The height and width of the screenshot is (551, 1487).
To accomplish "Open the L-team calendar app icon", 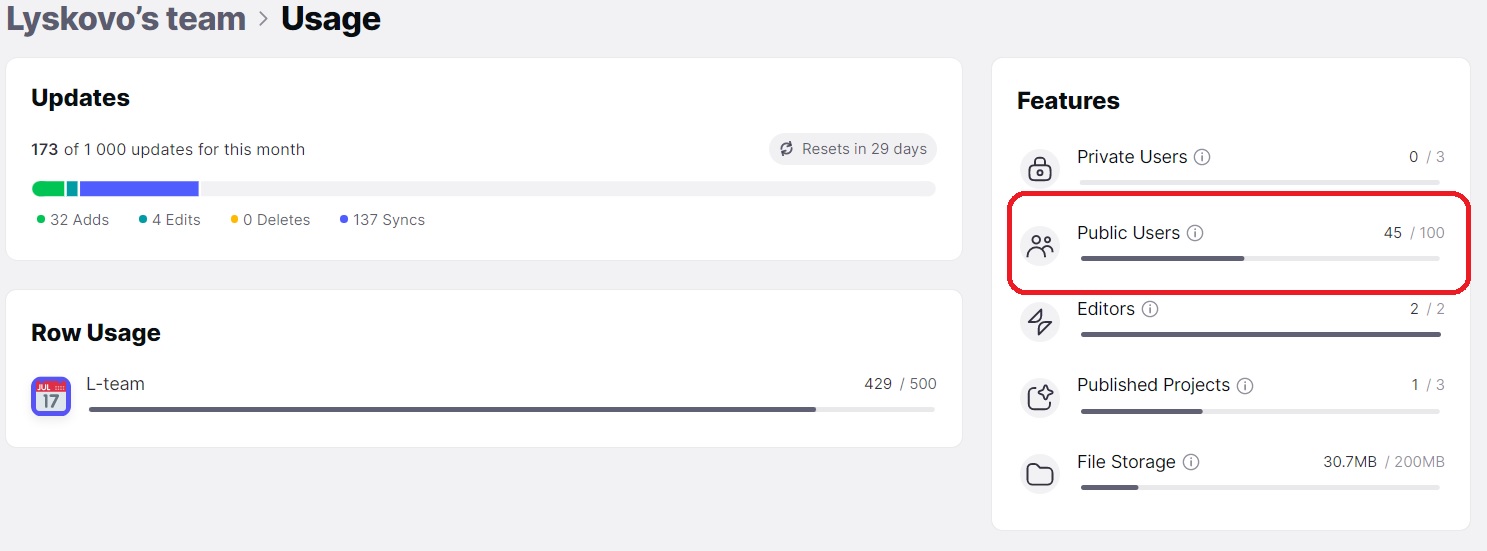I will point(51,396).
